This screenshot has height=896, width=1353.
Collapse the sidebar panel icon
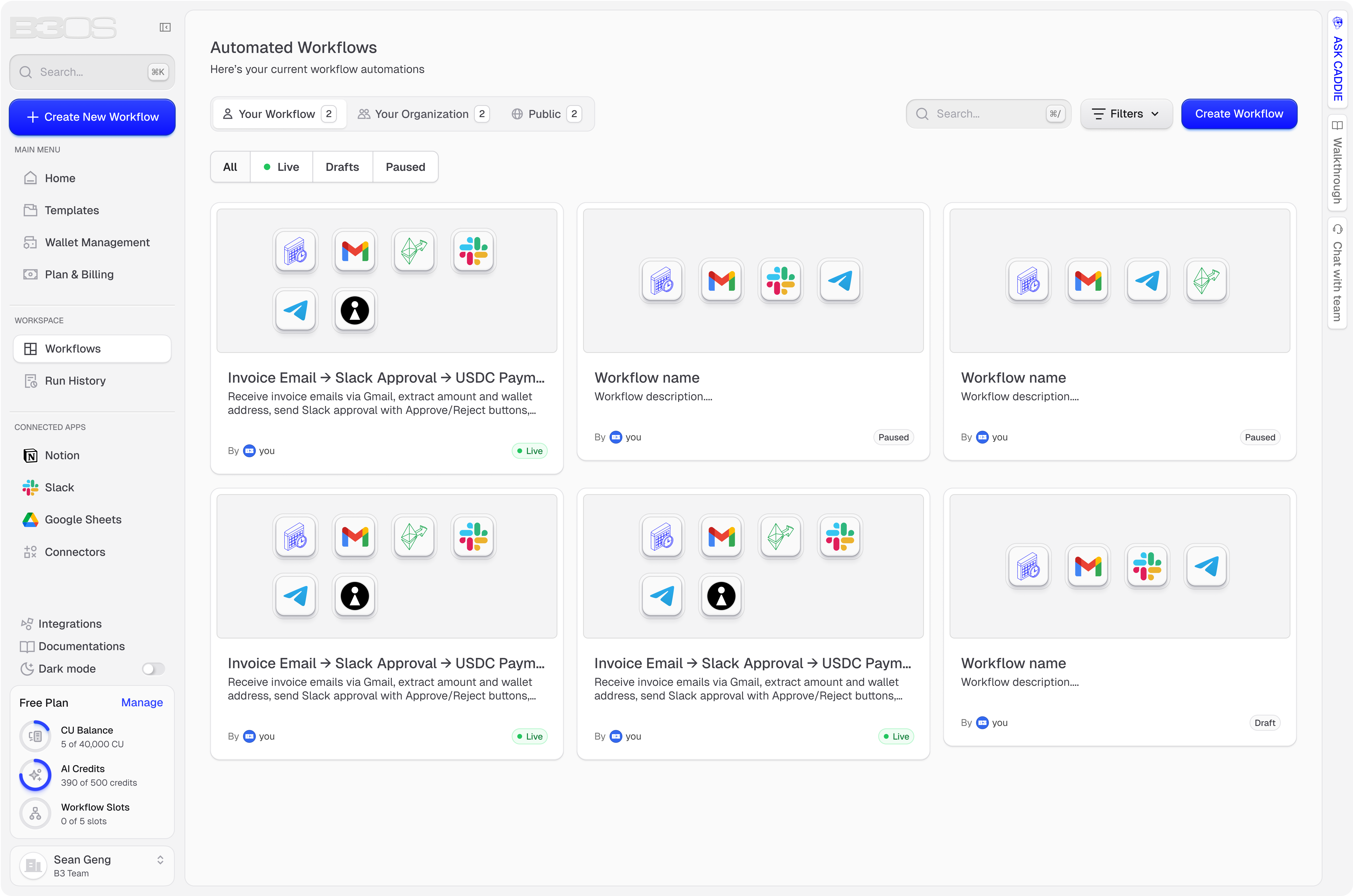(165, 27)
